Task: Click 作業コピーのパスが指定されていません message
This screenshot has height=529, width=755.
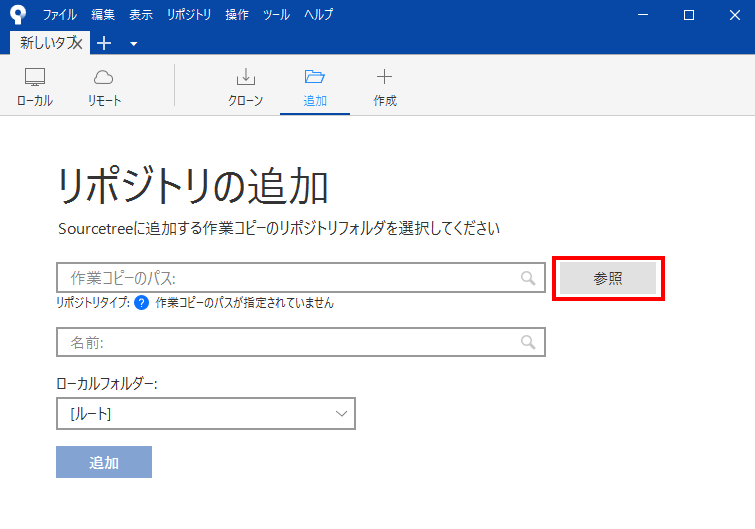Action: (245, 303)
